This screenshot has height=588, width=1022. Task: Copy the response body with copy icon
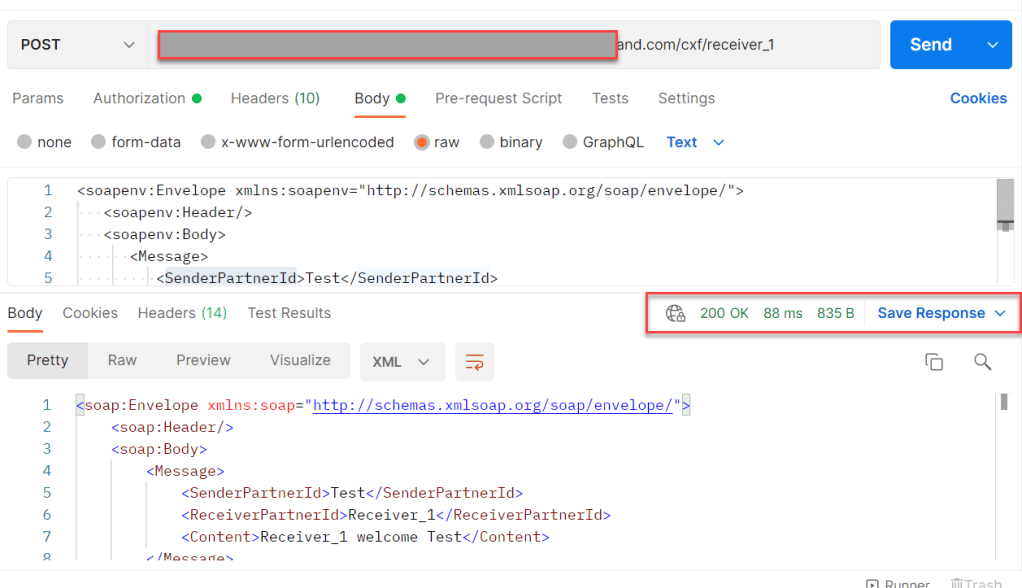pos(934,362)
